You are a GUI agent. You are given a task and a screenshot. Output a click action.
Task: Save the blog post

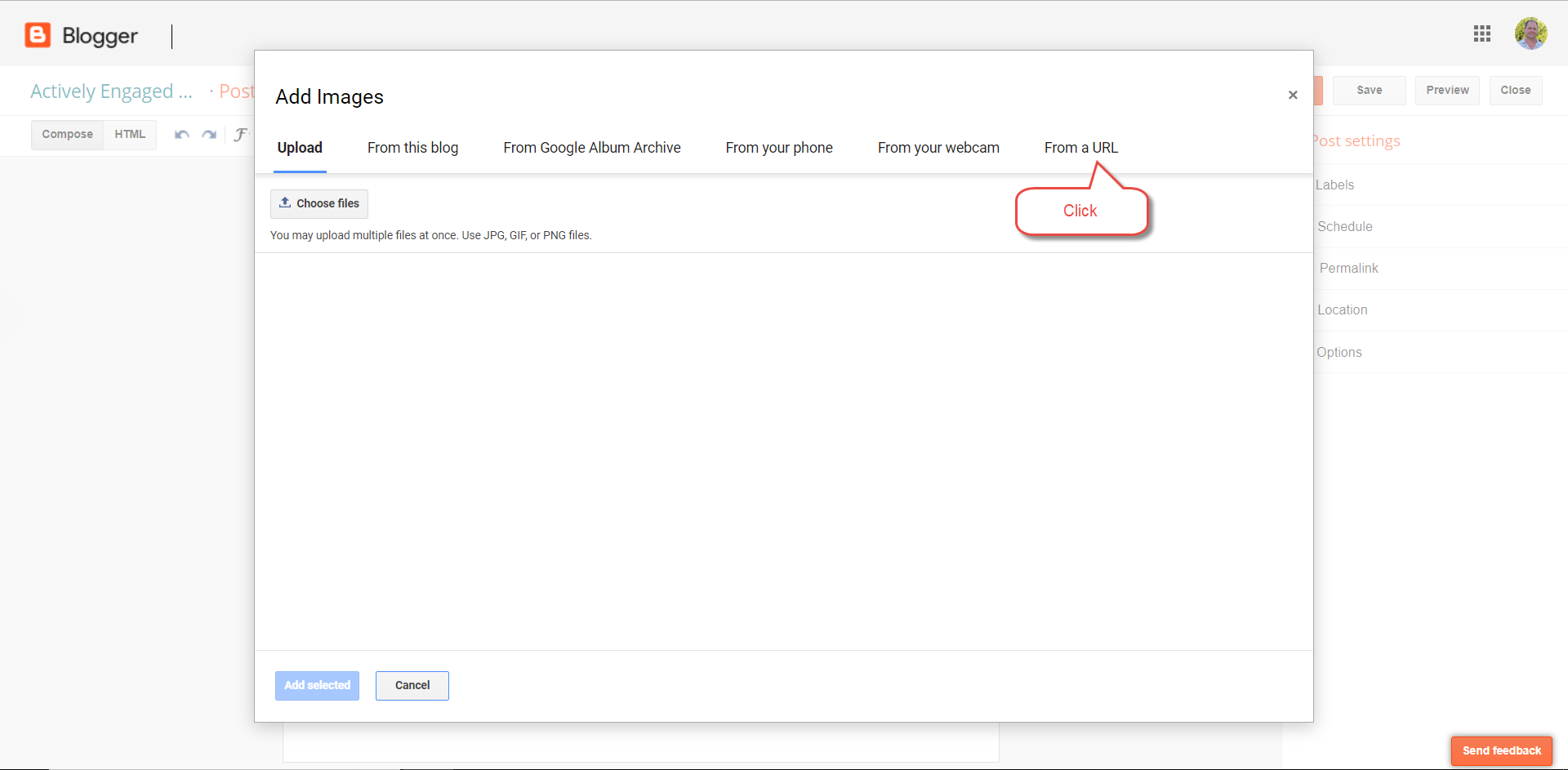1370,90
